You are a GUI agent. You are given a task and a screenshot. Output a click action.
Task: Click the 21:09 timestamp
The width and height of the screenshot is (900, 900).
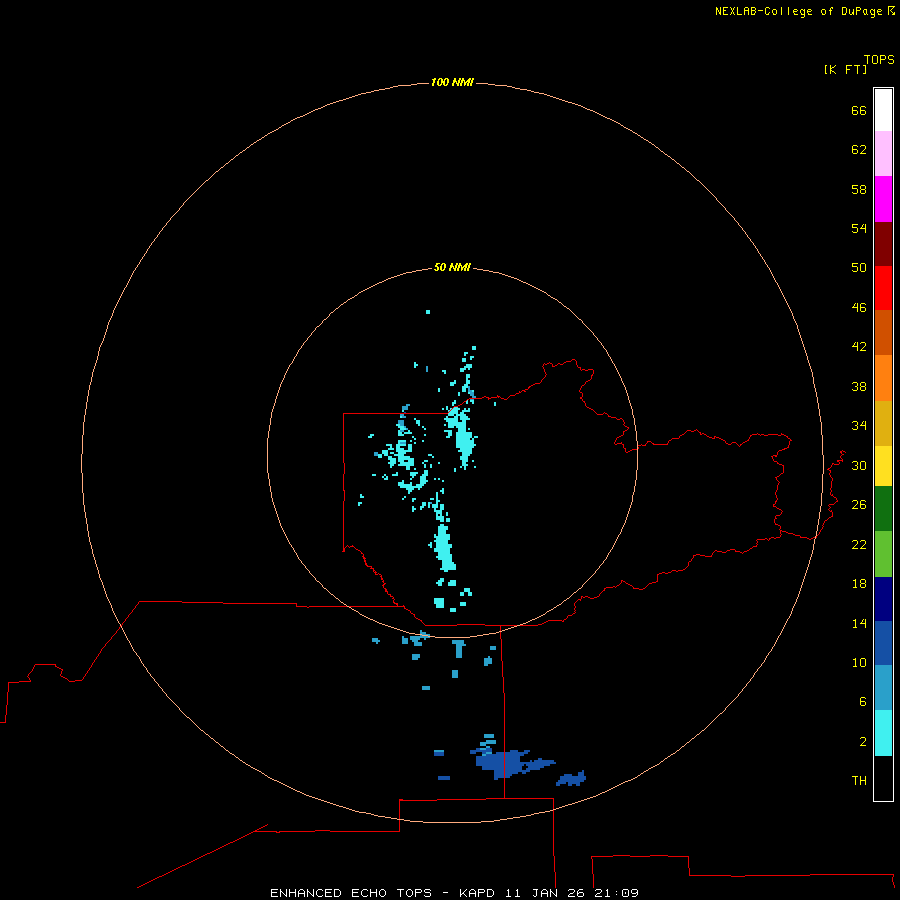coord(616,893)
